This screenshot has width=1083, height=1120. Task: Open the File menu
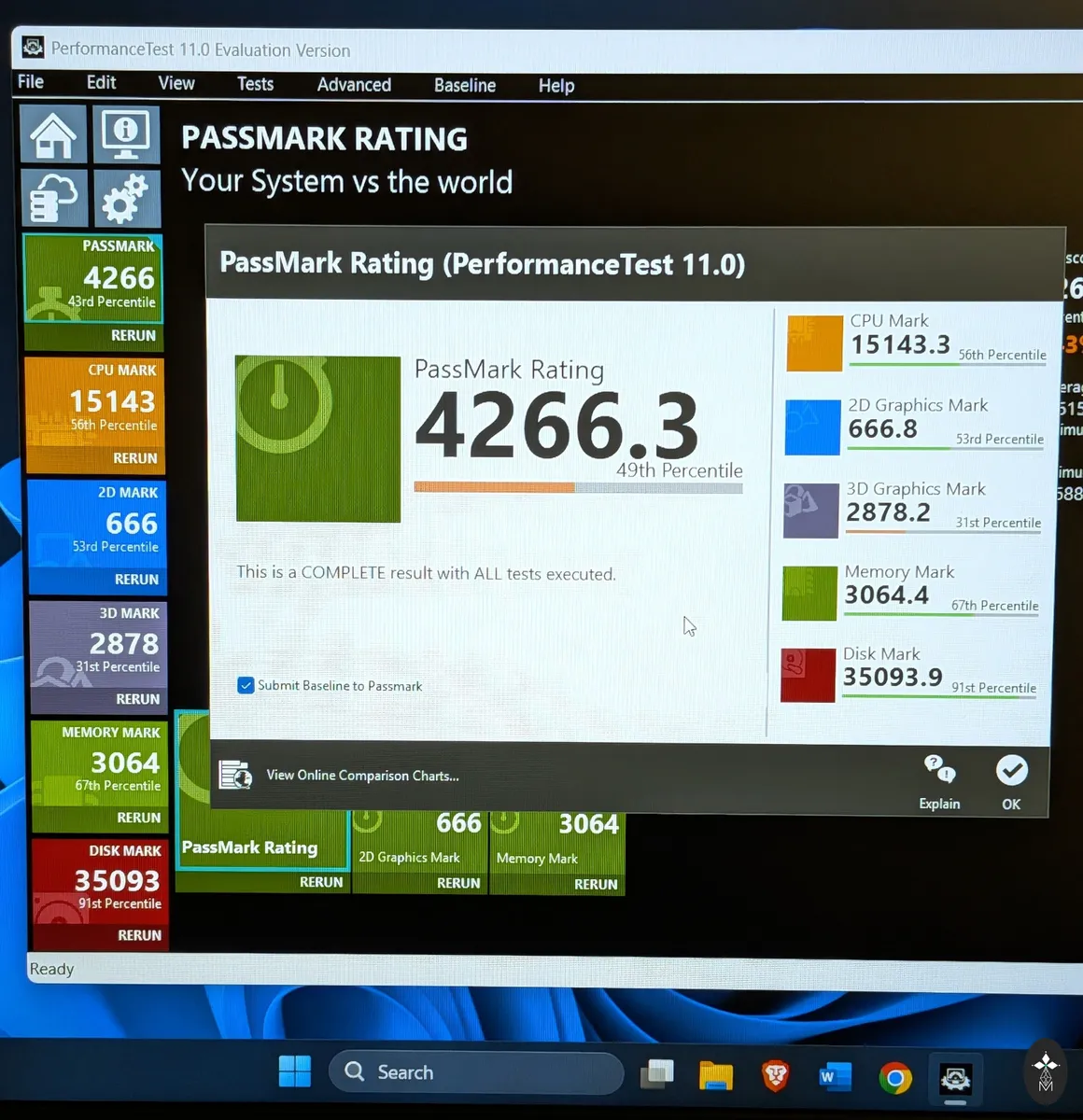31,82
